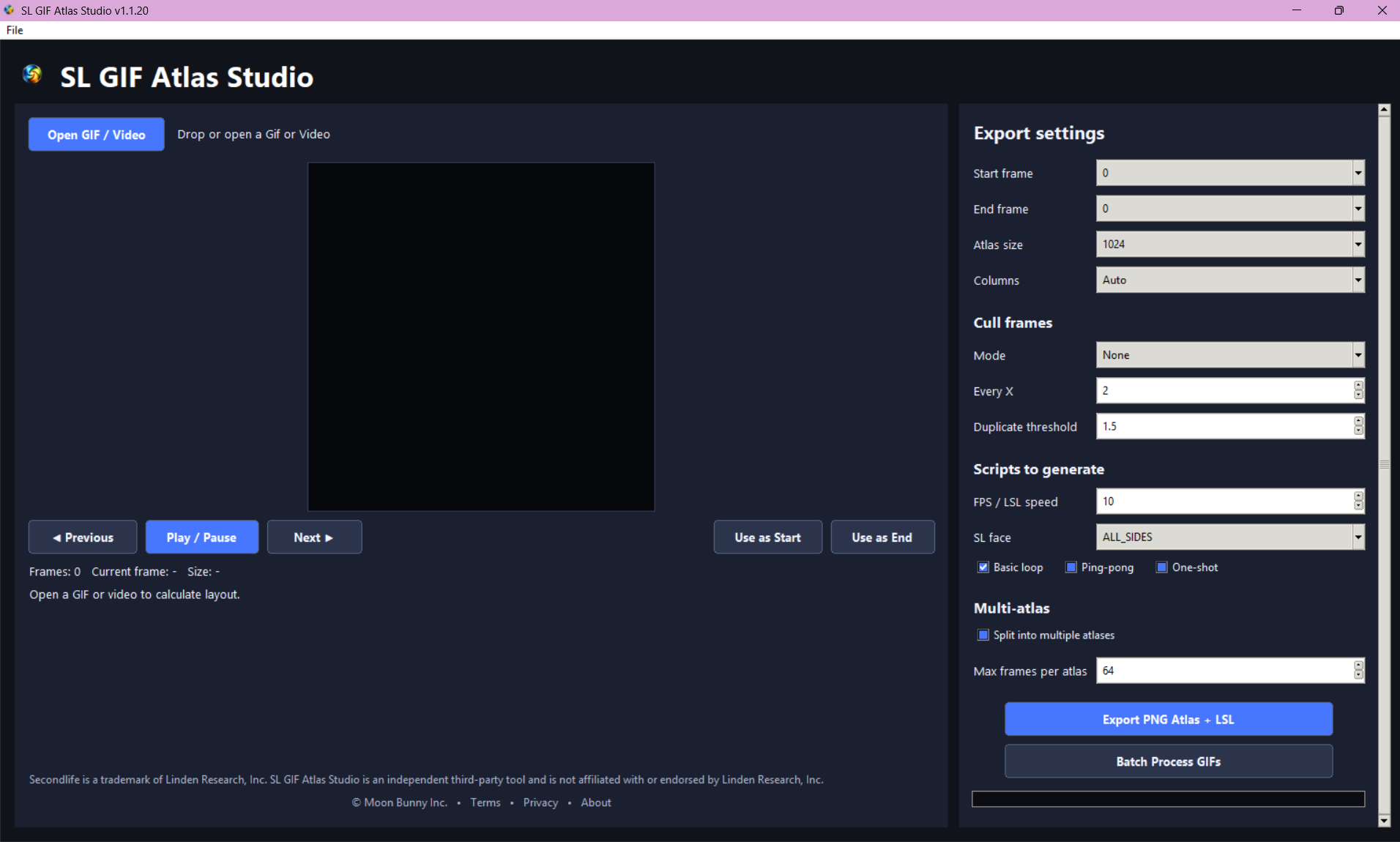Open the File menu

click(15, 30)
